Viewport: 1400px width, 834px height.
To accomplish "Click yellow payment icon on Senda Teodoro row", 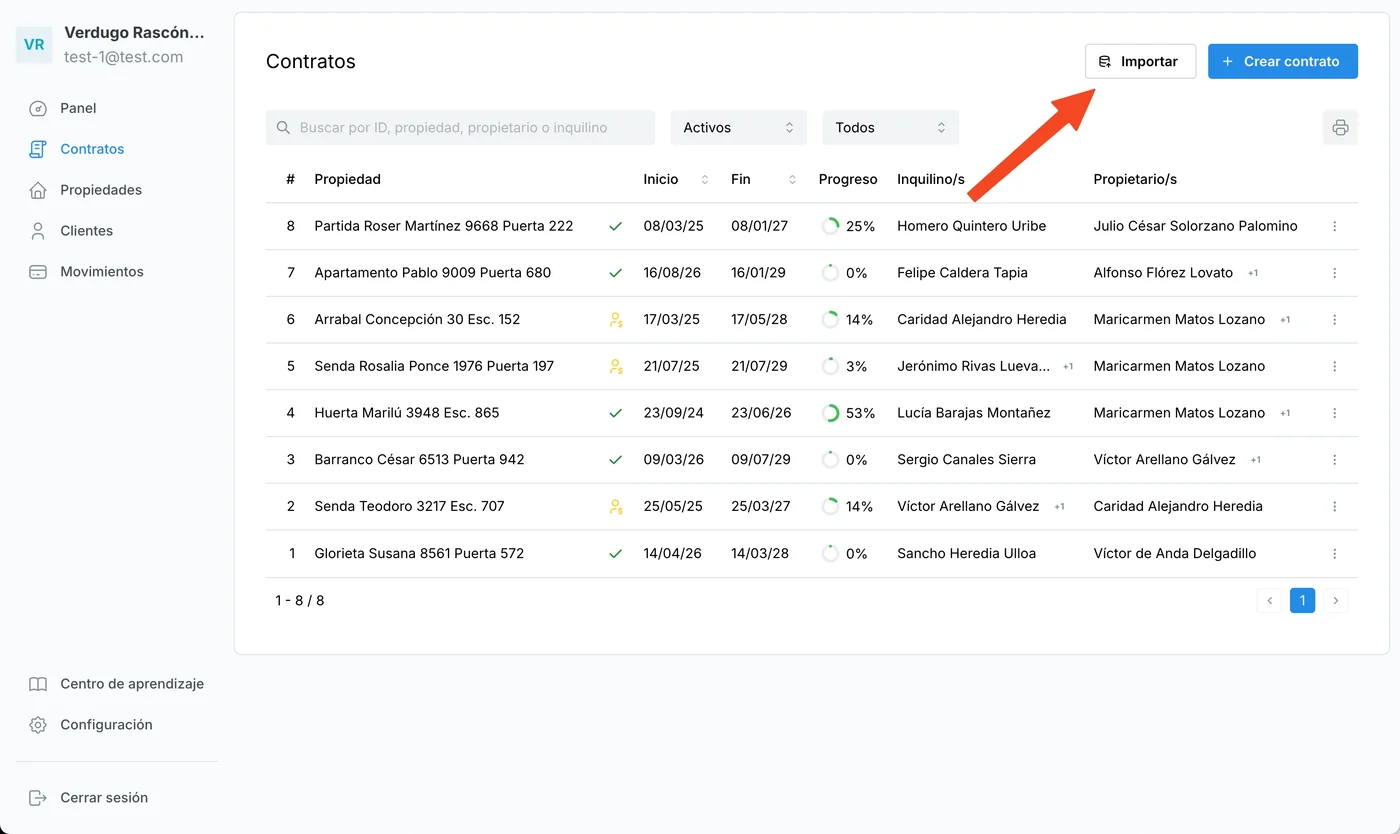I will pos(616,507).
